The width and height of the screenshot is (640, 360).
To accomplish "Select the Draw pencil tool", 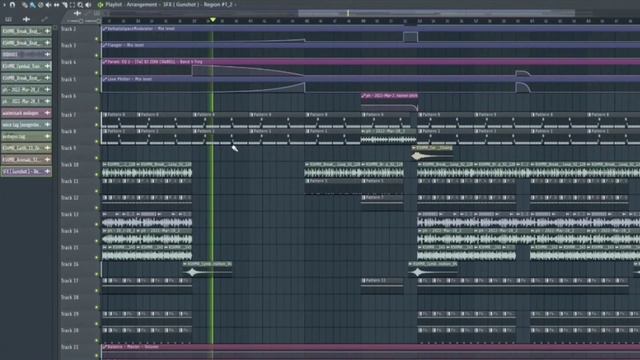I will click(25, 5).
